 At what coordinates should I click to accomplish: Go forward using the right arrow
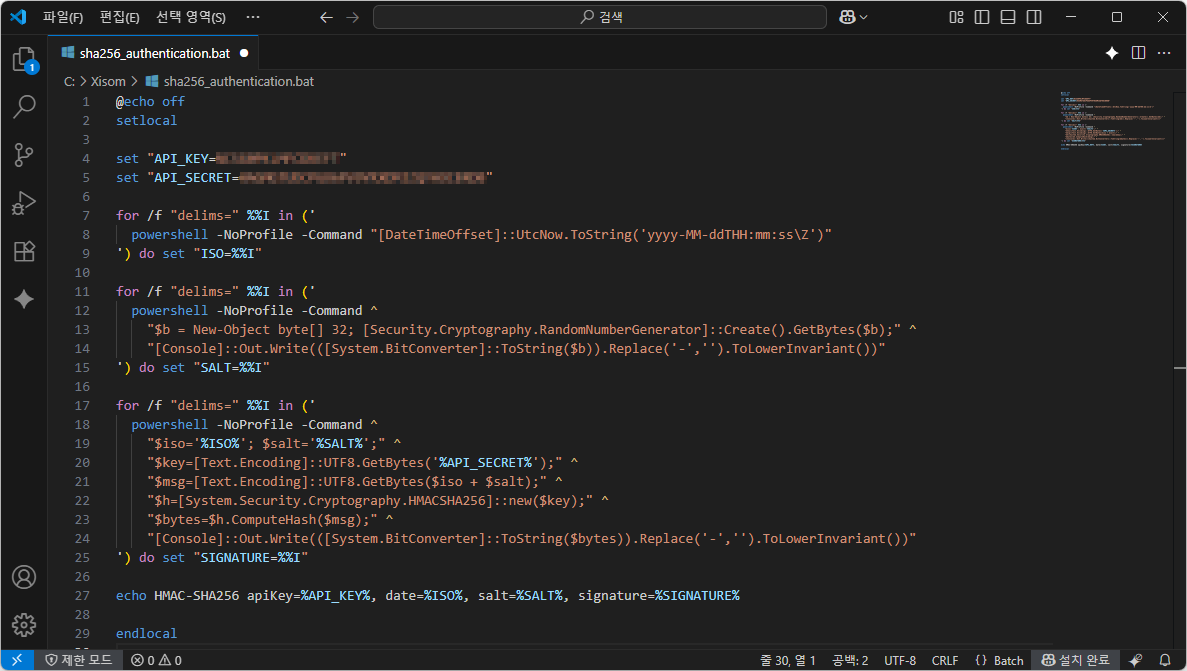[353, 17]
